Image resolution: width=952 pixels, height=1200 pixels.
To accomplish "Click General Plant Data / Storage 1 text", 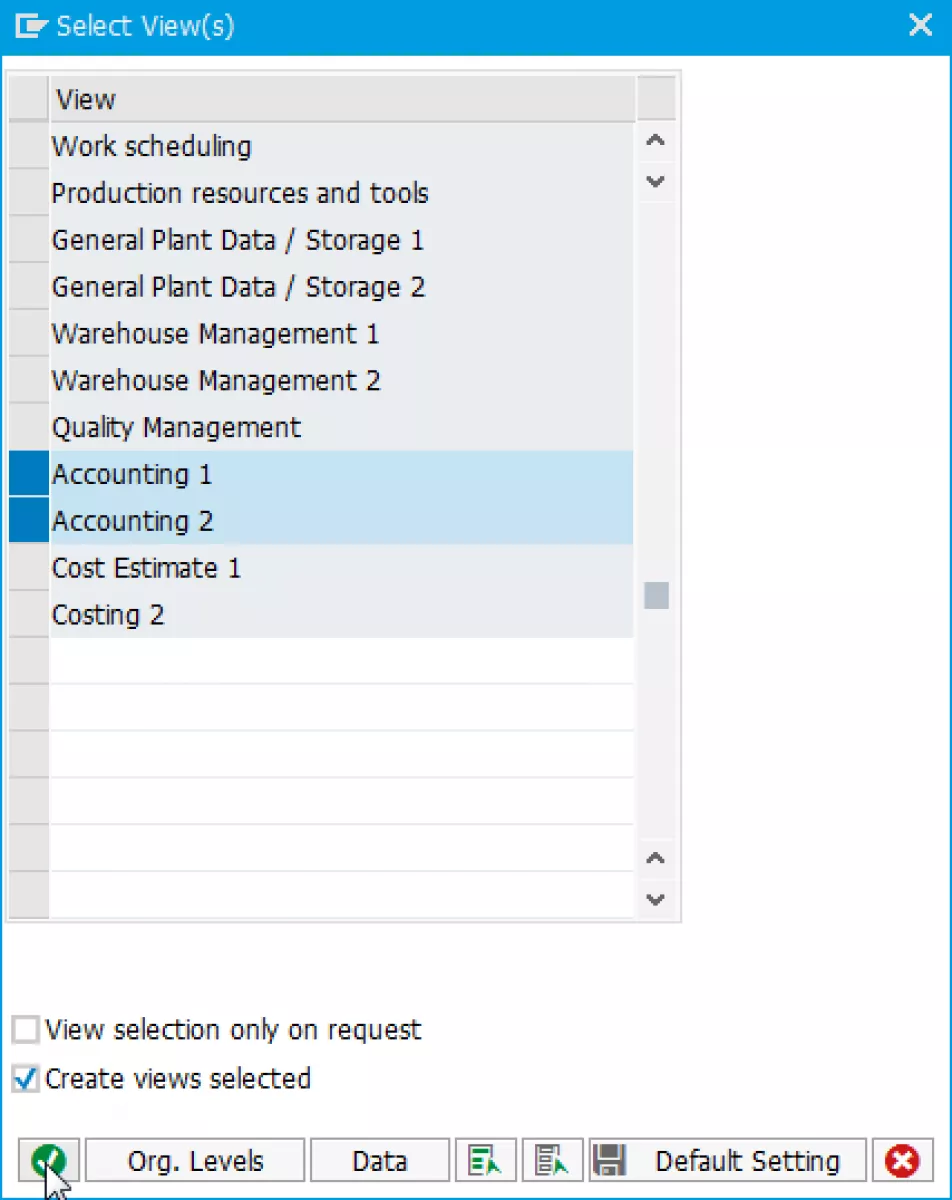I will [x=238, y=240].
